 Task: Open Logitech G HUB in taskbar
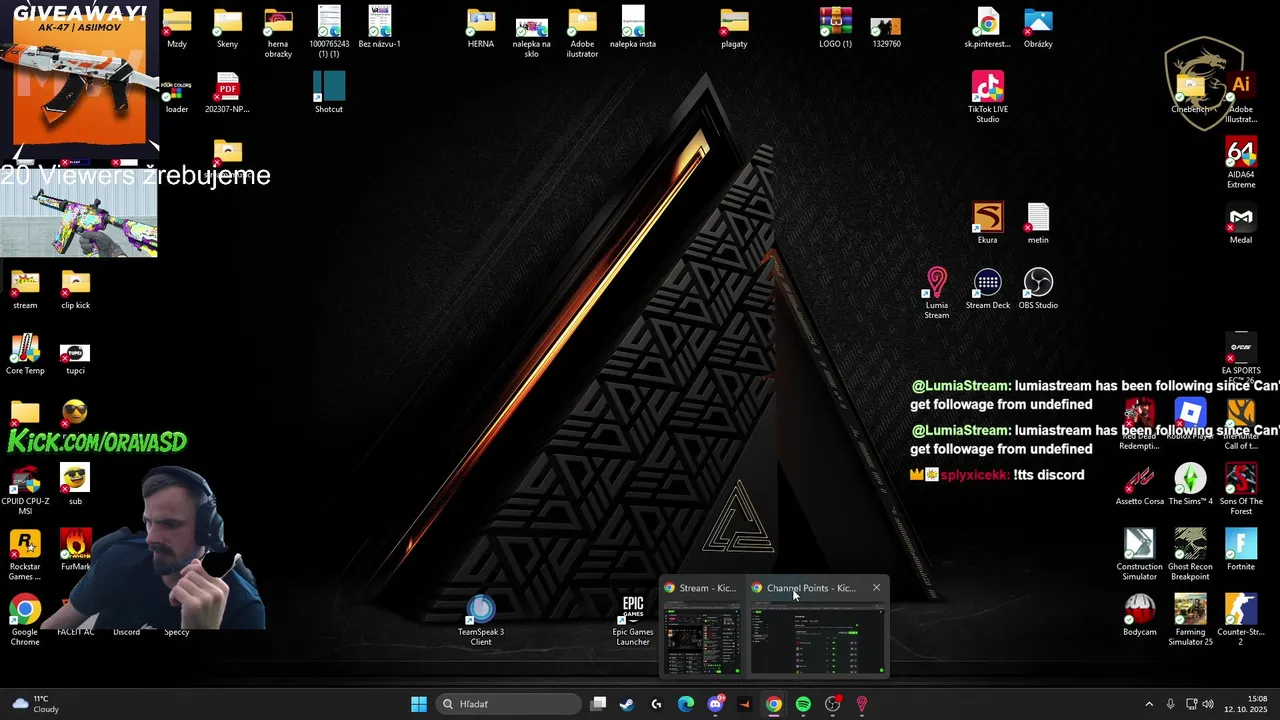coord(656,704)
